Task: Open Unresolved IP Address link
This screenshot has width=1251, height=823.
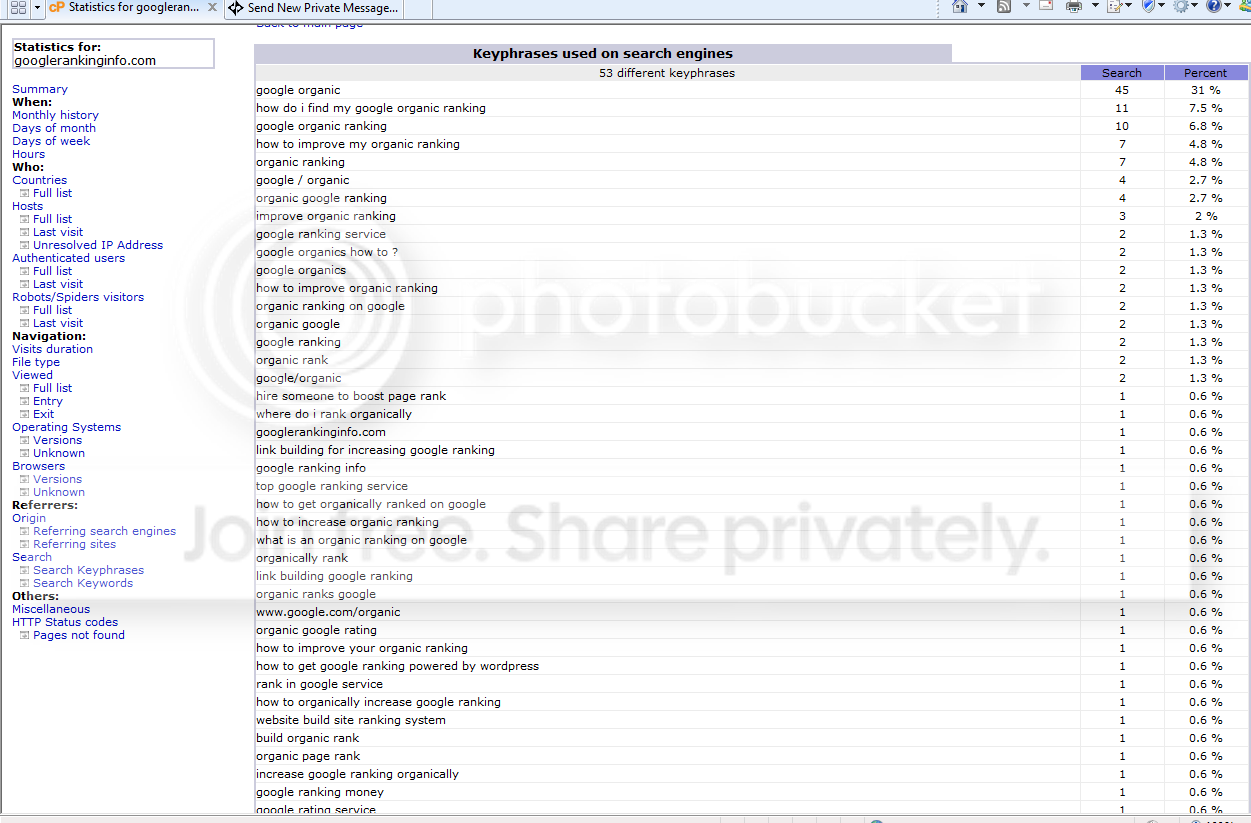Action: (x=98, y=245)
